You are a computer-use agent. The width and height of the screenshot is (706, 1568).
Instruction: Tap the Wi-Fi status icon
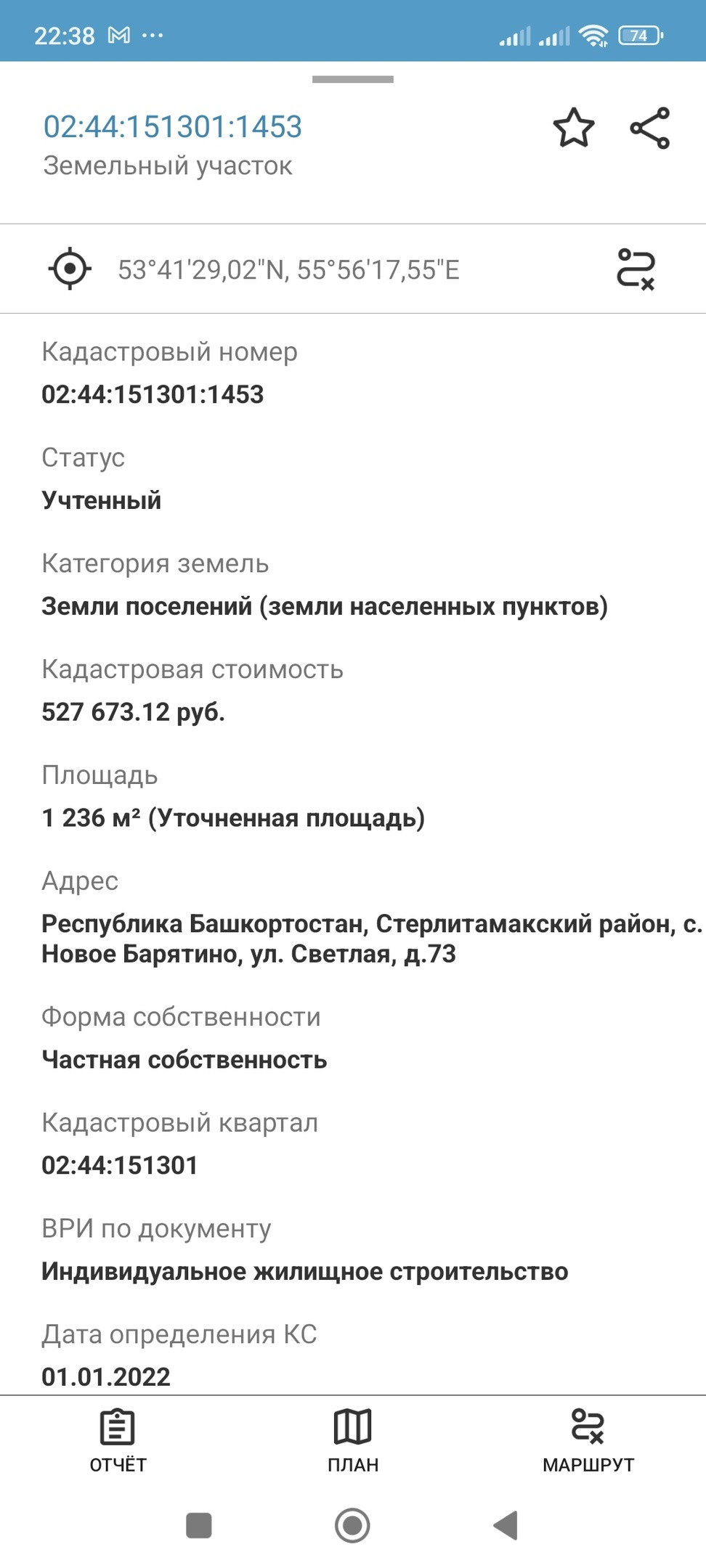click(x=593, y=35)
